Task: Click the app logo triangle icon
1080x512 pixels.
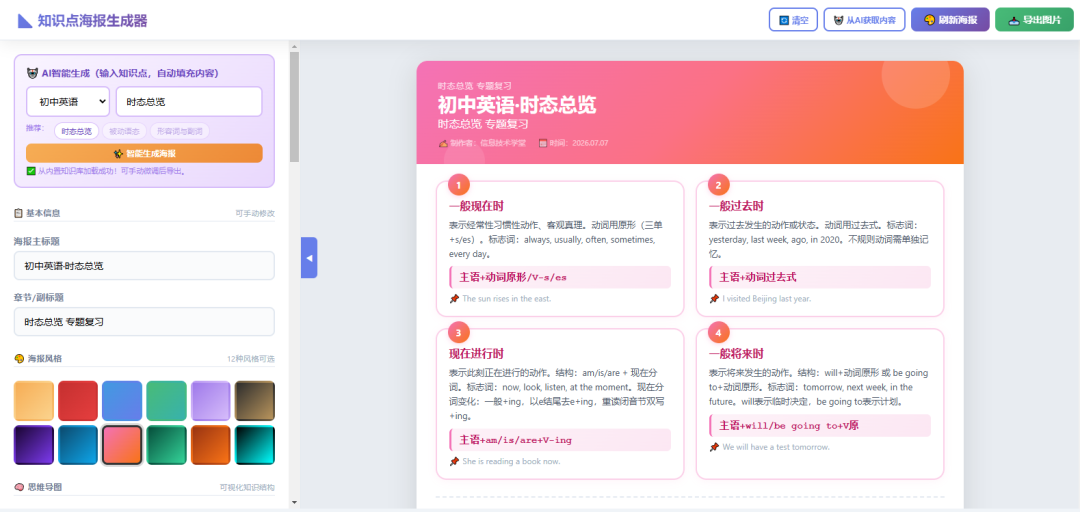Action: point(25,21)
